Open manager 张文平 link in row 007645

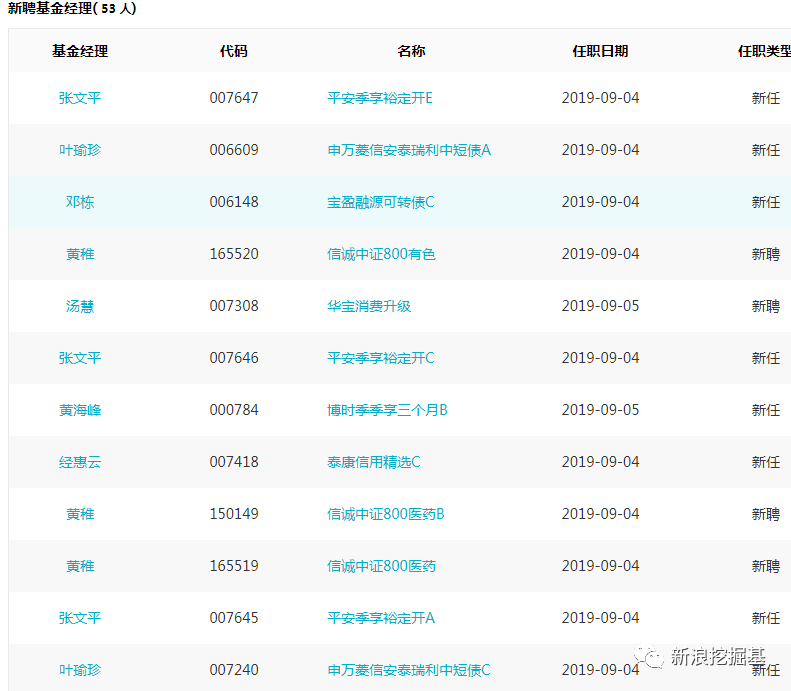tap(80, 617)
